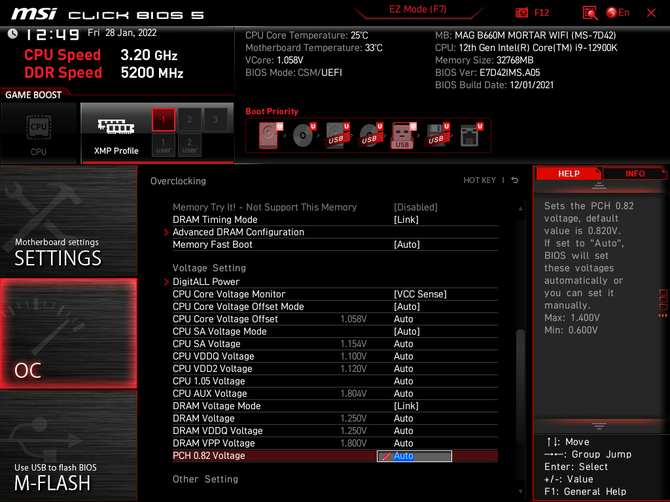Select the USB floppy boot device icon
The width and height of the screenshot is (670, 502).
(x=436, y=135)
